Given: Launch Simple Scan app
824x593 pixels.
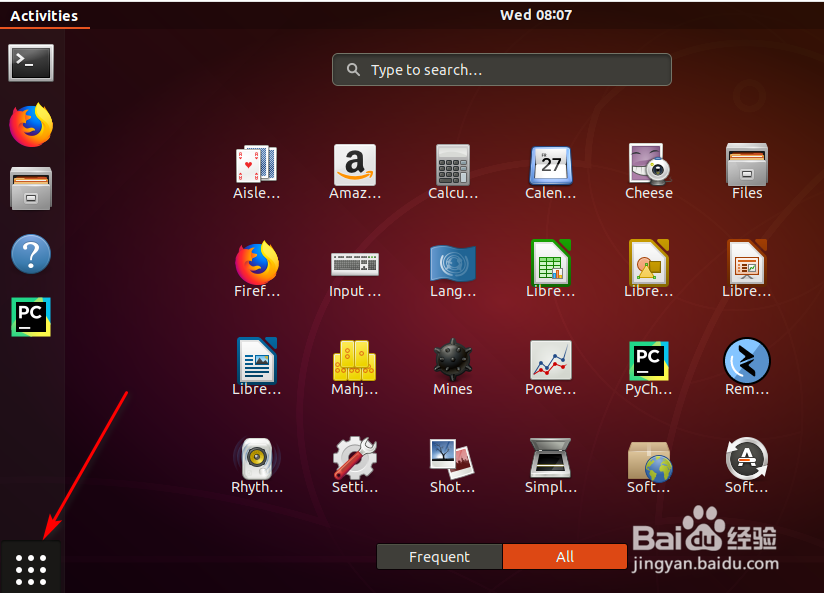Looking at the screenshot, I should [551, 466].
